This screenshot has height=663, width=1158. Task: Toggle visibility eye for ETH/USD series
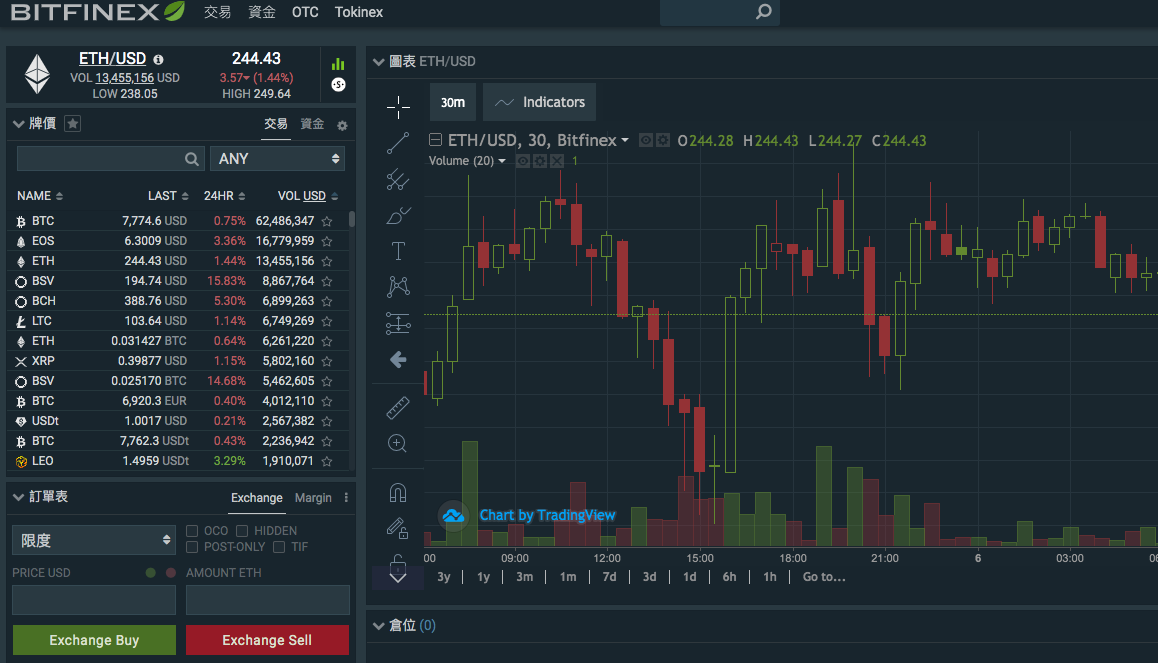pos(645,140)
